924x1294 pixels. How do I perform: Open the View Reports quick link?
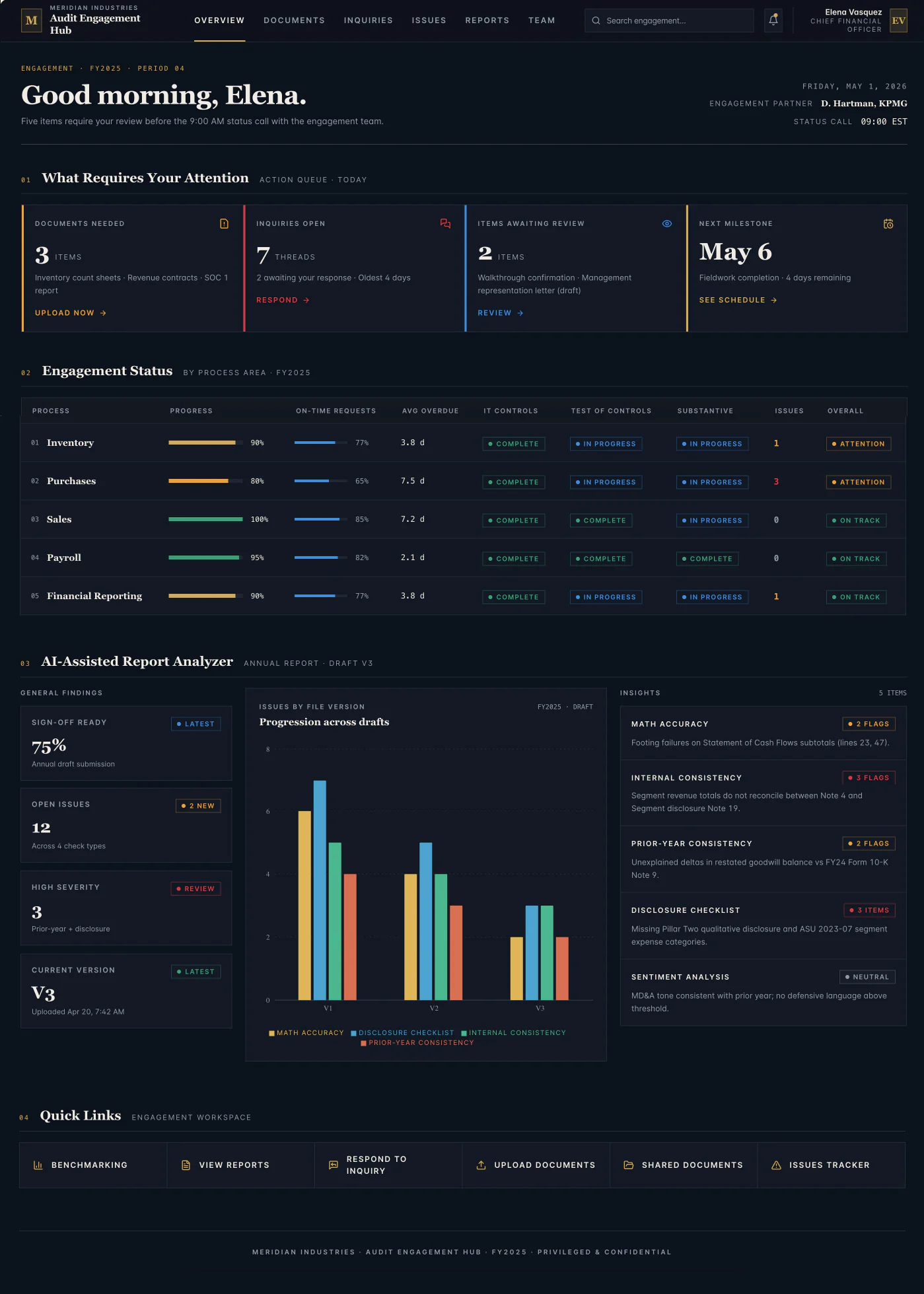point(241,1165)
